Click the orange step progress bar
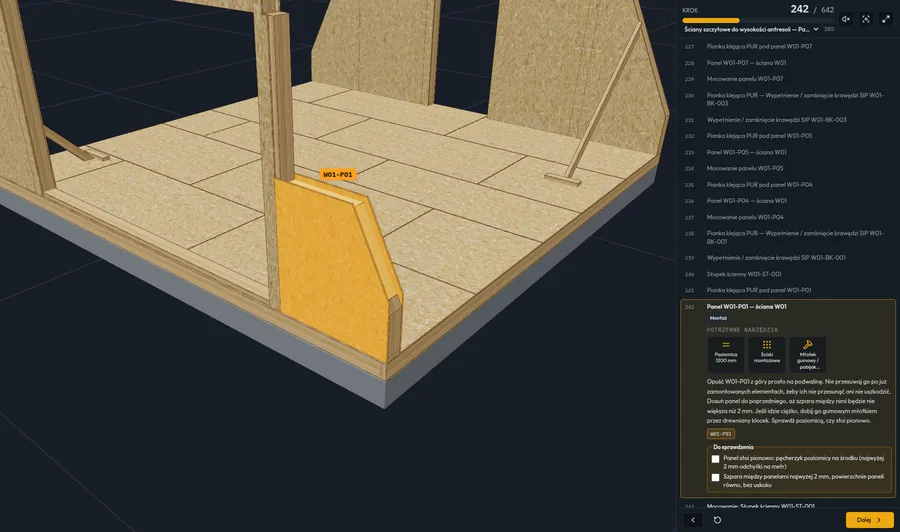The height and width of the screenshot is (532, 900). coord(758,21)
